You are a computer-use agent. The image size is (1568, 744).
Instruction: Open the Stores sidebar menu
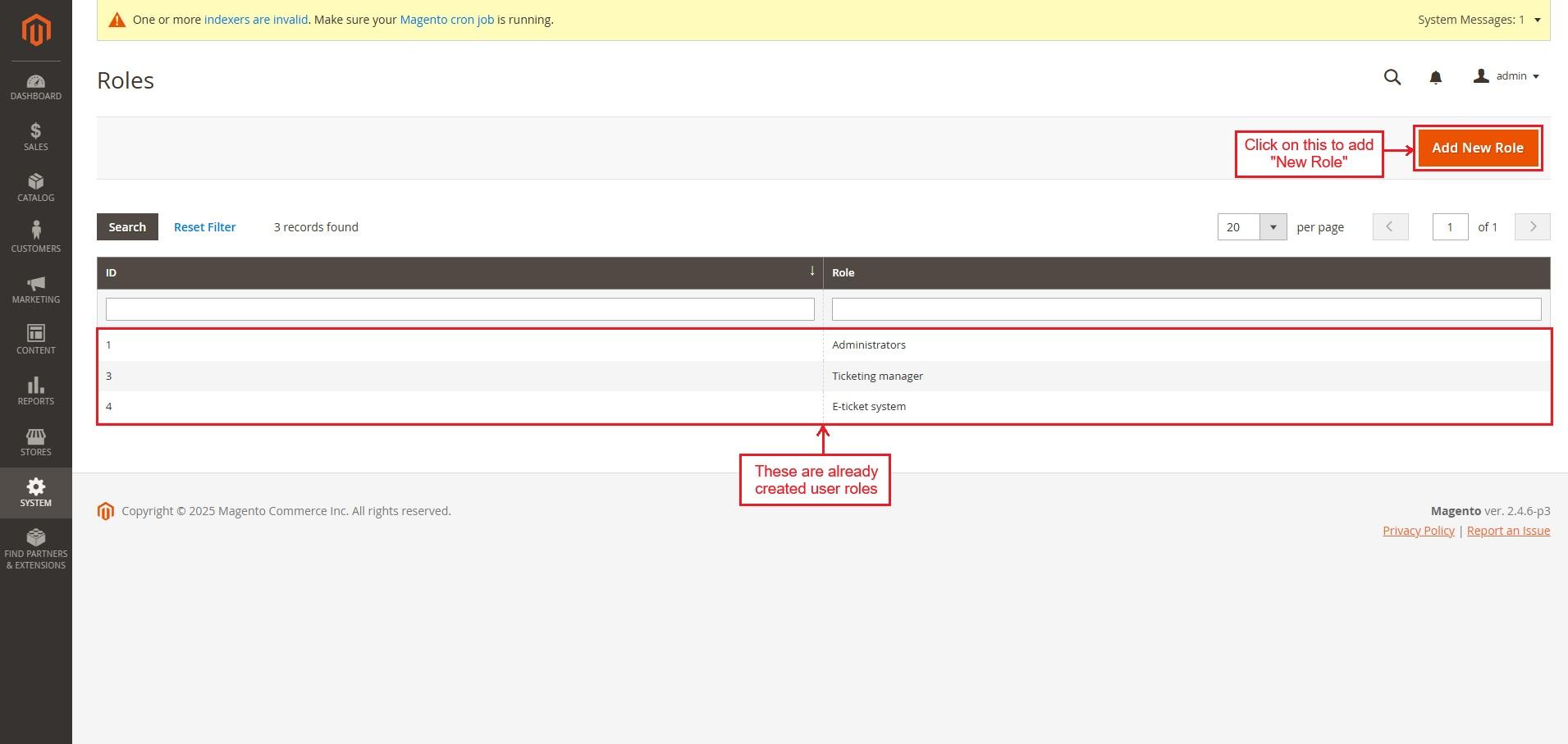click(35, 442)
